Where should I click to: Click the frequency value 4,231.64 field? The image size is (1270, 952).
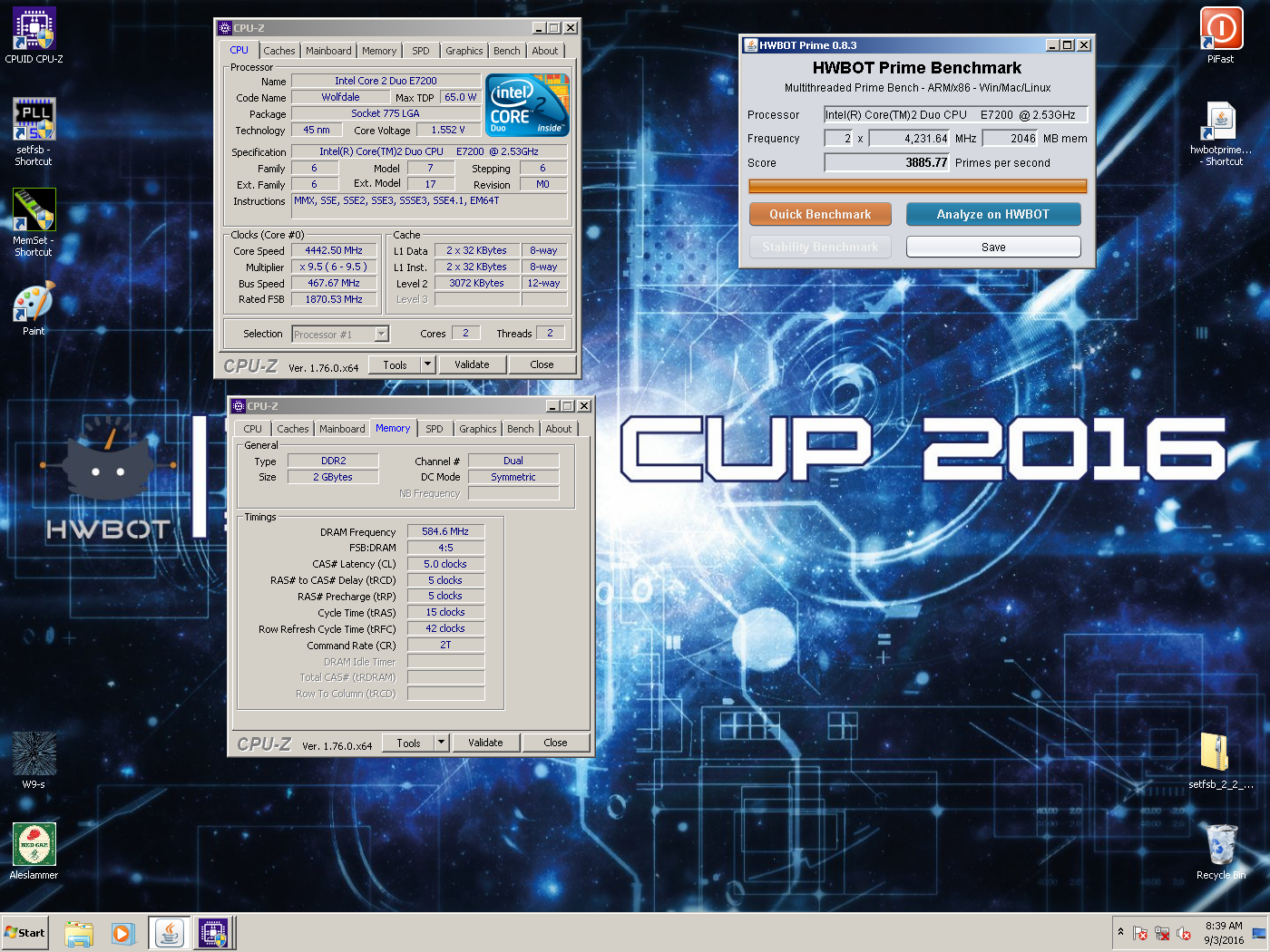pyautogui.click(x=909, y=138)
